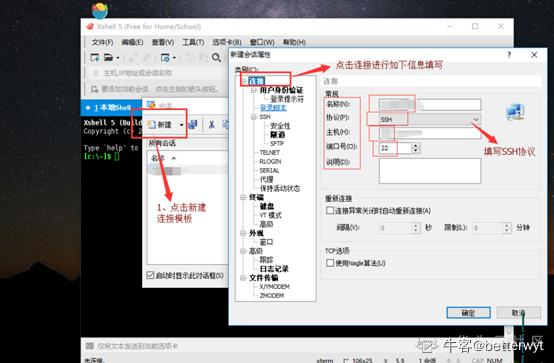Image resolution: width=554 pixels, height=363 pixels.
Task: Open the 文件(F) menu
Action: (x=102, y=42)
